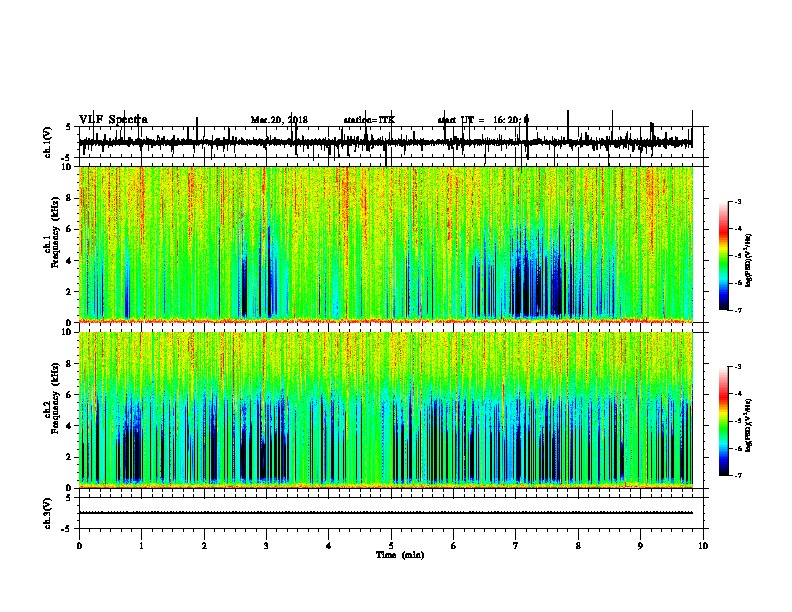Image resolution: width=792 pixels, height=612 pixels.
Task: Click the ch.1 colorbar tick "-3"
Action: (x=737, y=202)
